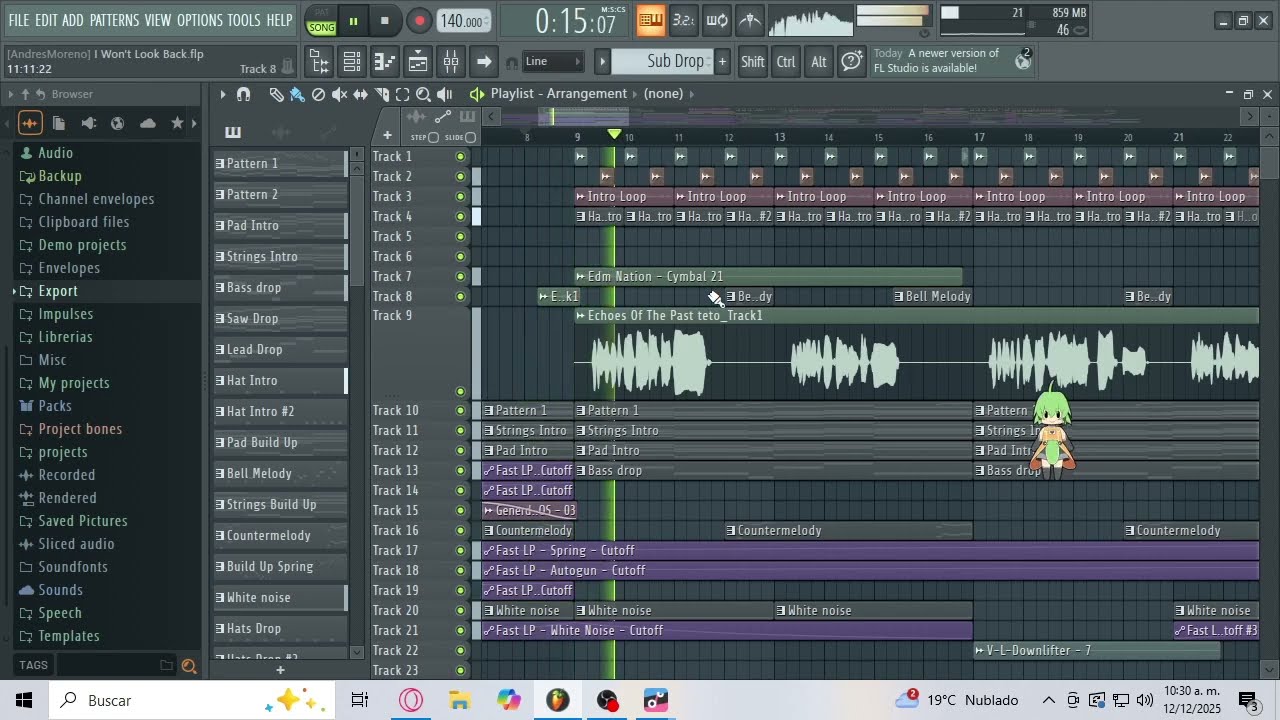1280x720 pixels.
Task: Open the Browser starred favorites tab
Action: click(177, 123)
